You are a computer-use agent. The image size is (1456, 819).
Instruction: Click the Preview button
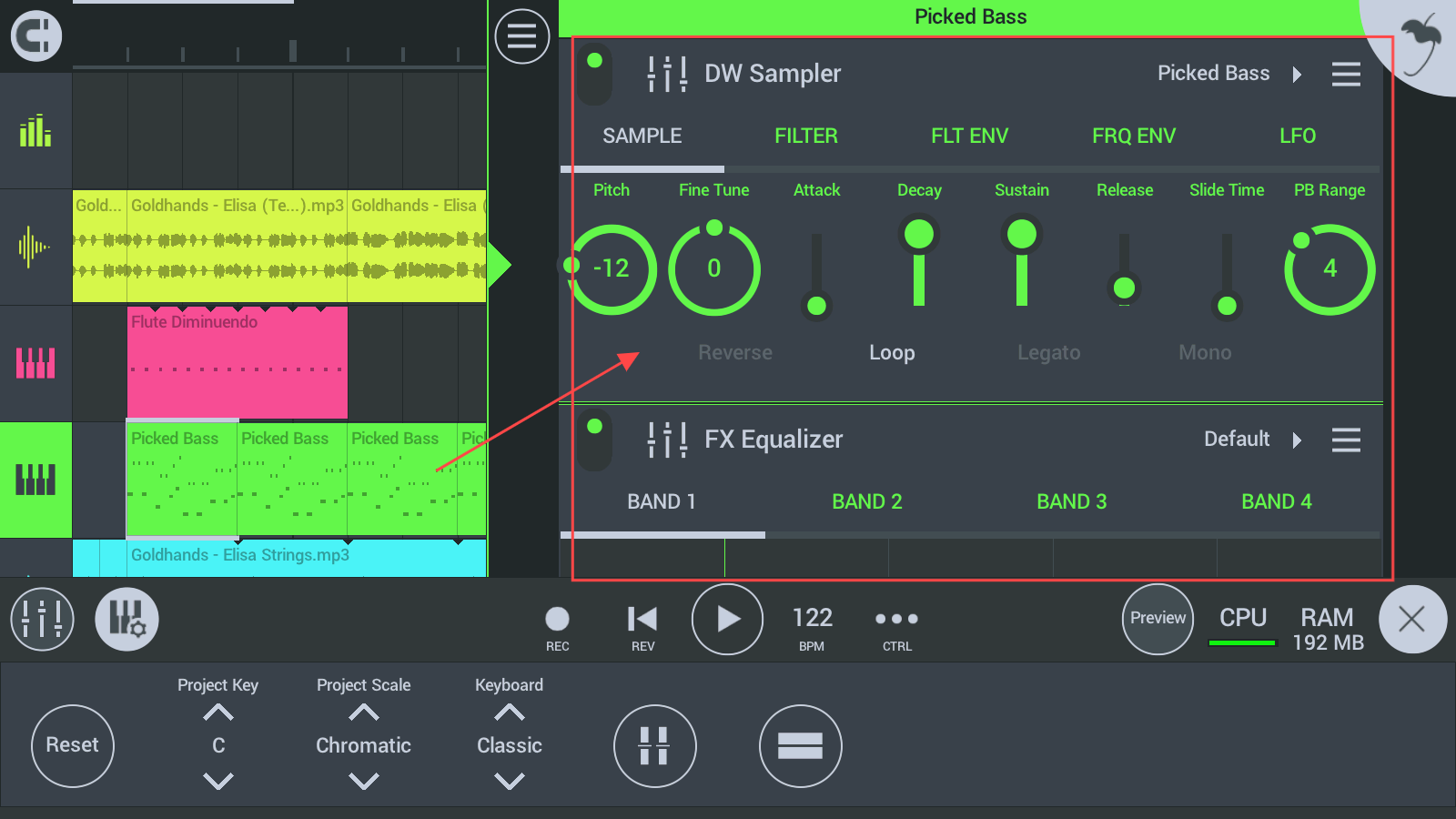coord(1158,619)
